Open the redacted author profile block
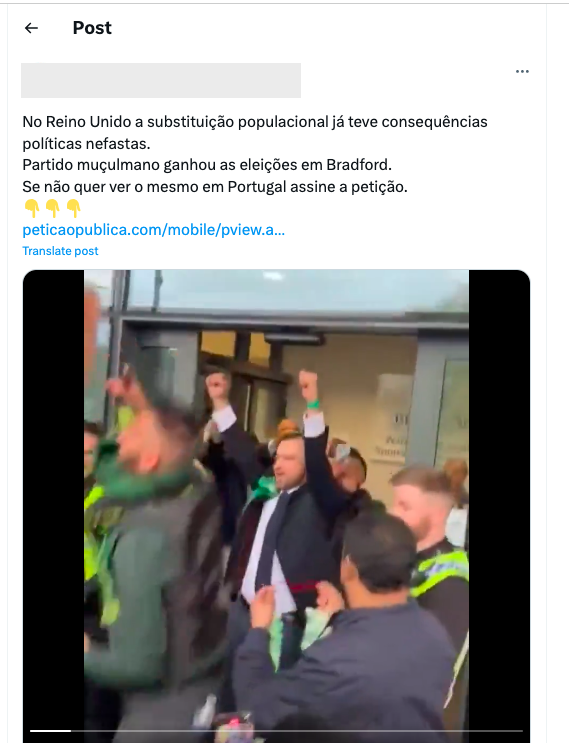 pos(161,81)
